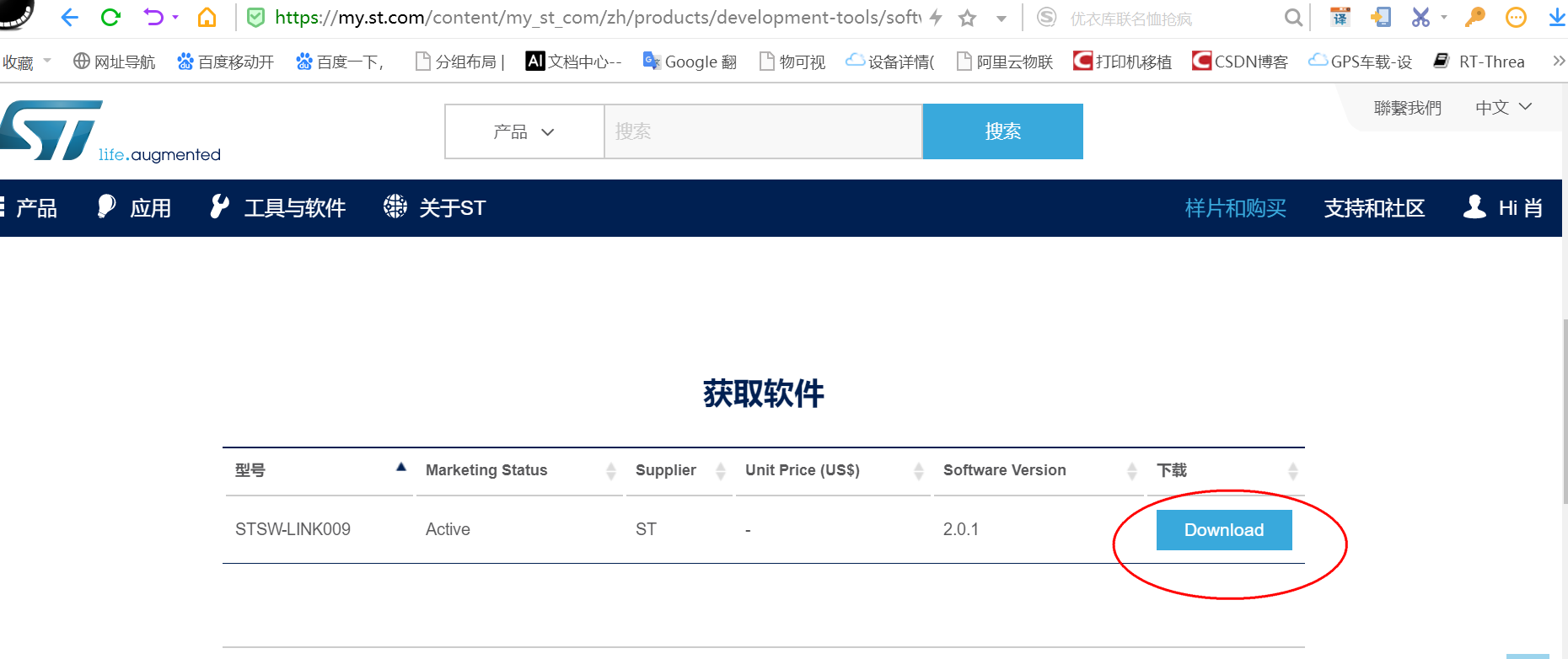The width and height of the screenshot is (1568, 659).
Task: Reload the page with the green refresh icon
Action: pyautogui.click(x=110, y=17)
